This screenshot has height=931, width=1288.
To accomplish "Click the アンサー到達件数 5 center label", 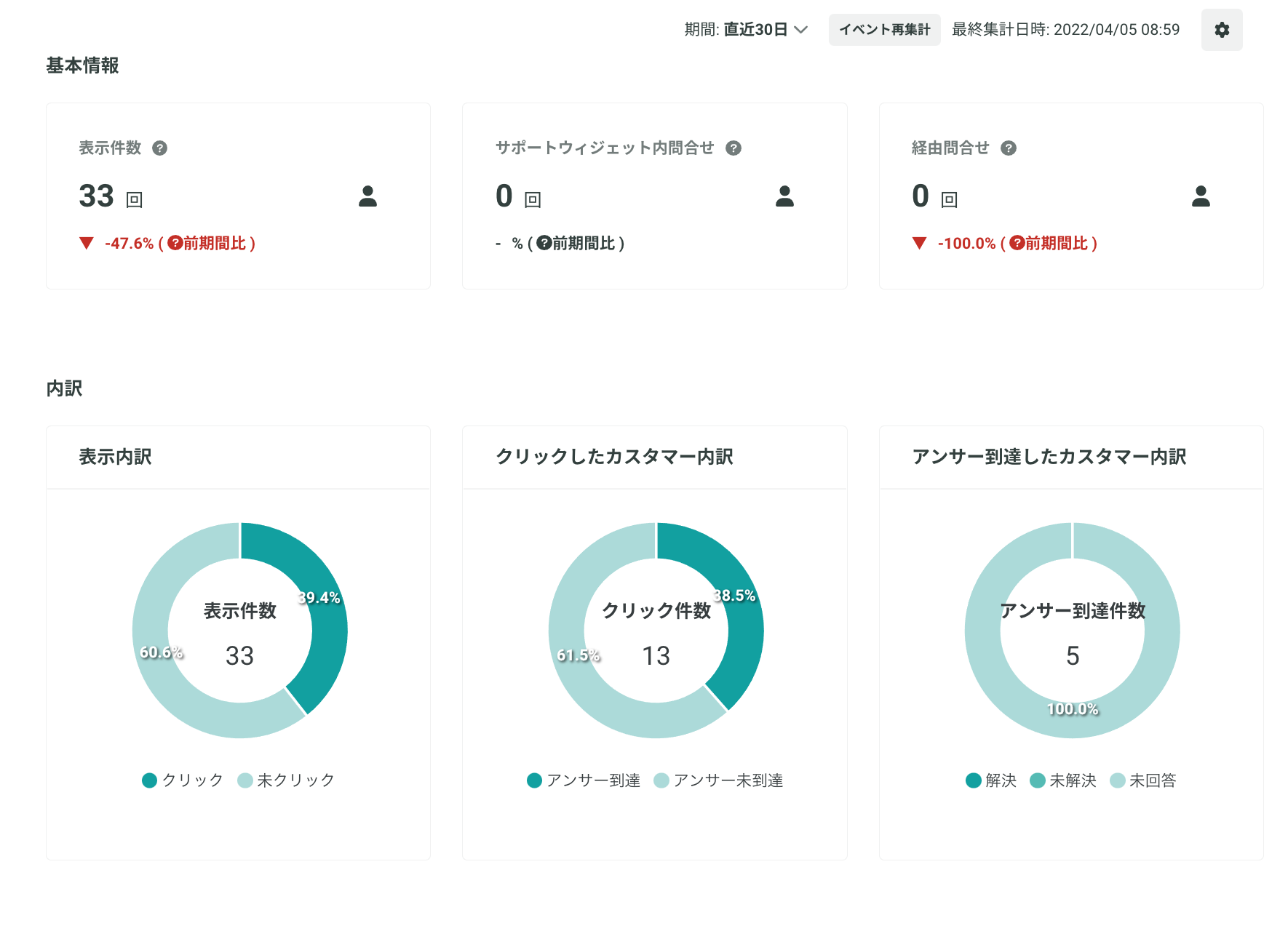I will click(1073, 633).
